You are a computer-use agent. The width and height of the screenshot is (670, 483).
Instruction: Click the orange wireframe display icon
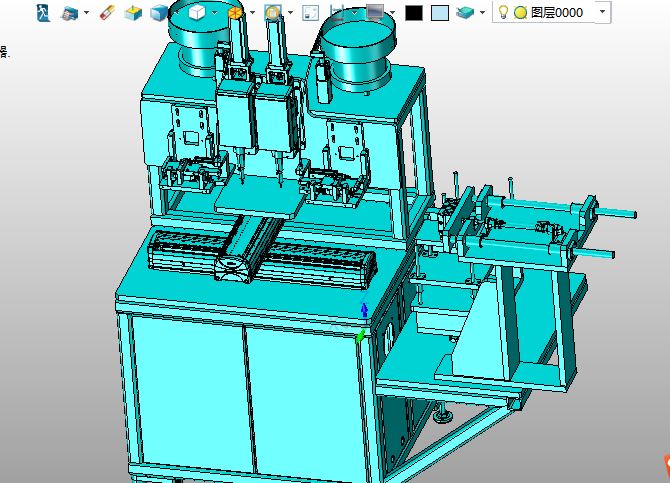pos(235,13)
